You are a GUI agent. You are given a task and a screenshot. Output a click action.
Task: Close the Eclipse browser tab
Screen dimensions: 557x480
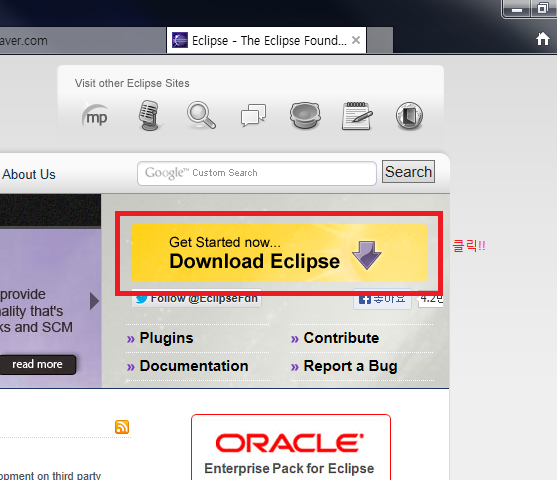point(356,40)
